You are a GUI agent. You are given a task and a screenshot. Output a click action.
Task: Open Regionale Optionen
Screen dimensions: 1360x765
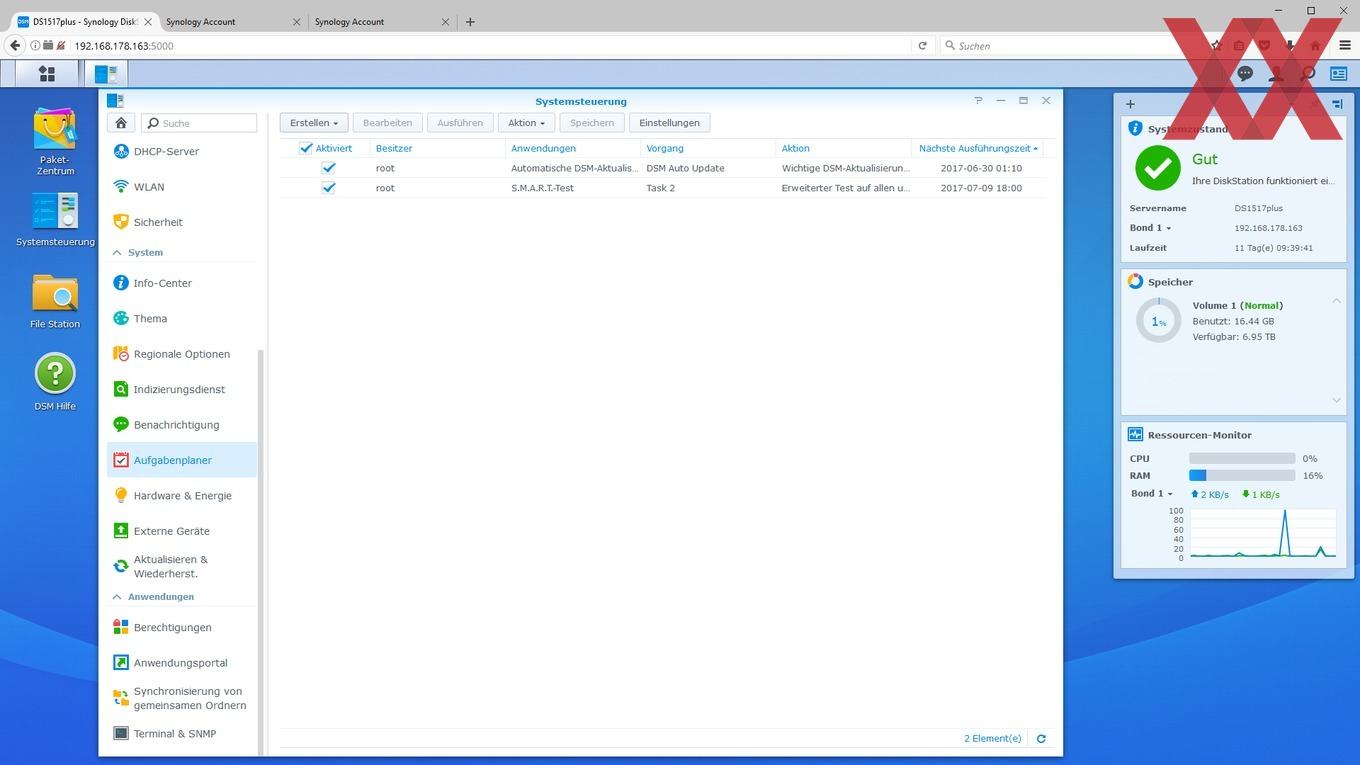tap(181, 354)
